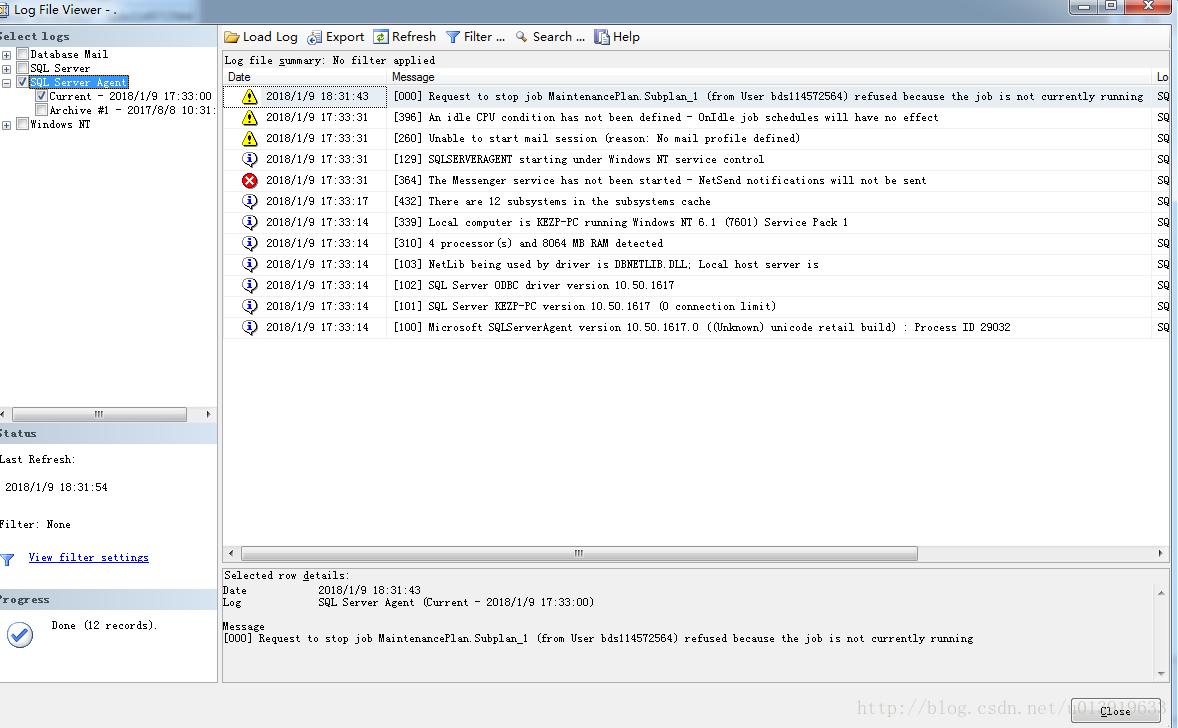Check the Database Mail checkbox

tap(23, 54)
